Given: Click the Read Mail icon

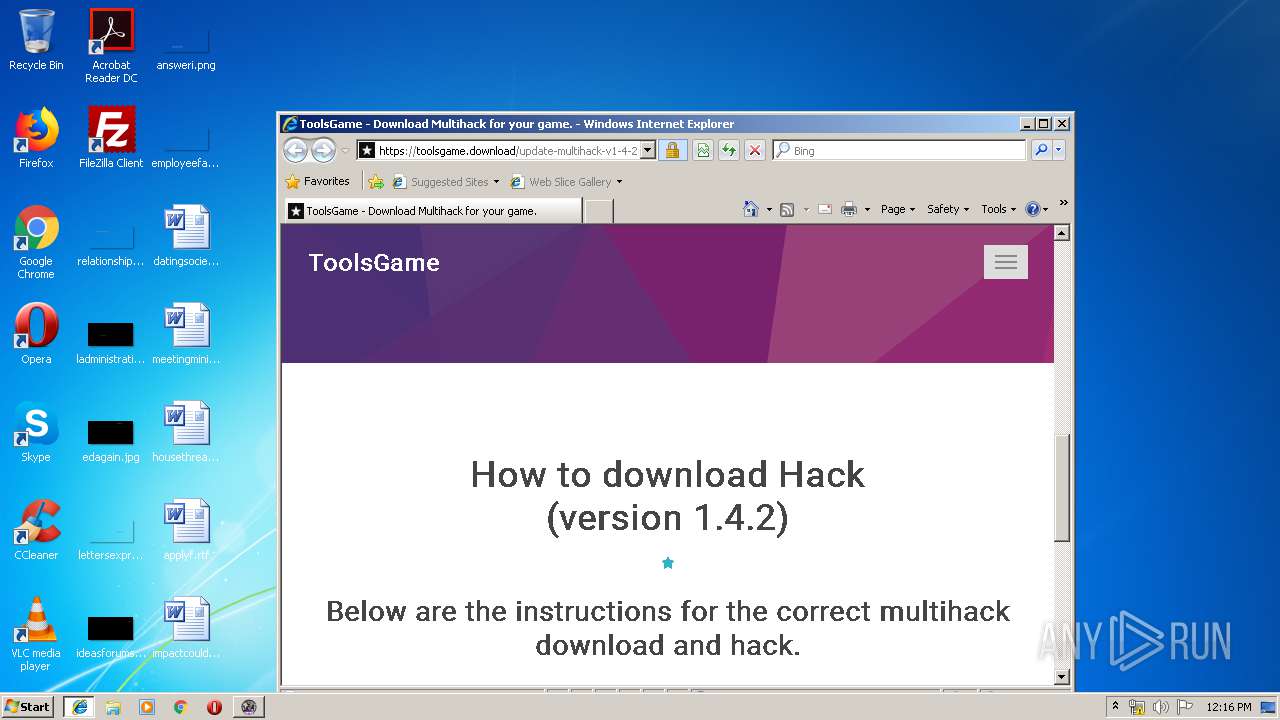Looking at the screenshot, I should point(825,209).
